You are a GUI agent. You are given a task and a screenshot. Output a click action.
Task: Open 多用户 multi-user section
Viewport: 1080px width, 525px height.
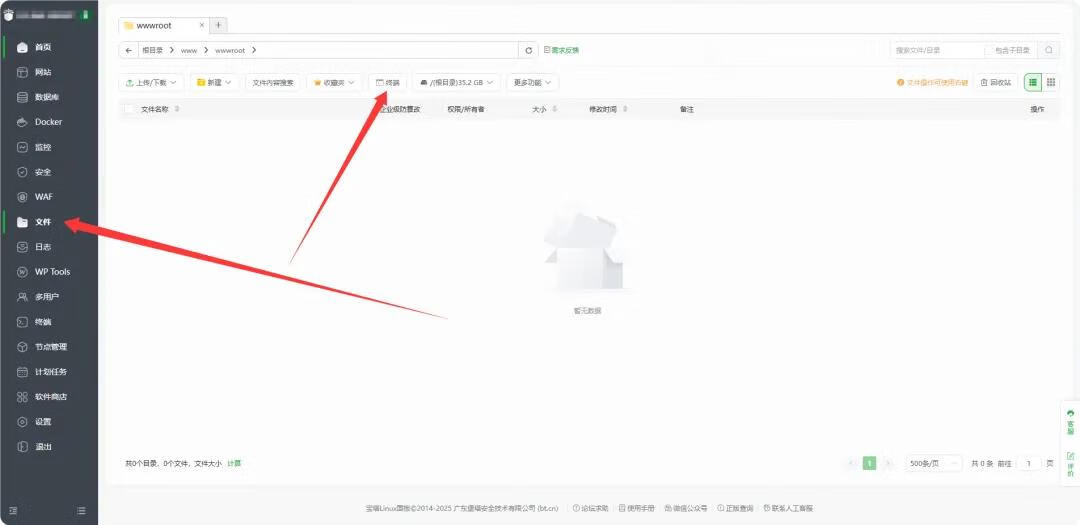(47, 297)
